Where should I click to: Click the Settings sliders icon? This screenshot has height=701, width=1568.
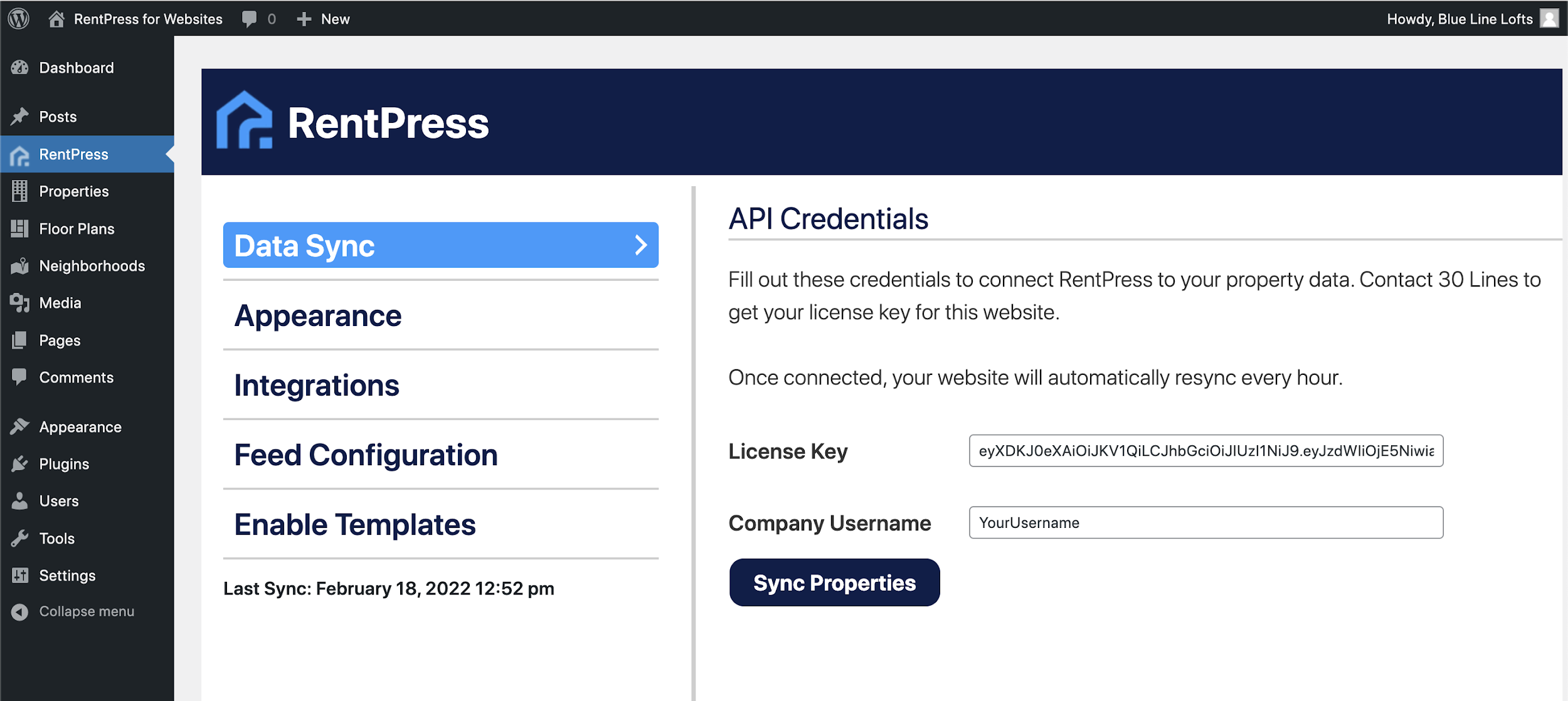point(20,575)
